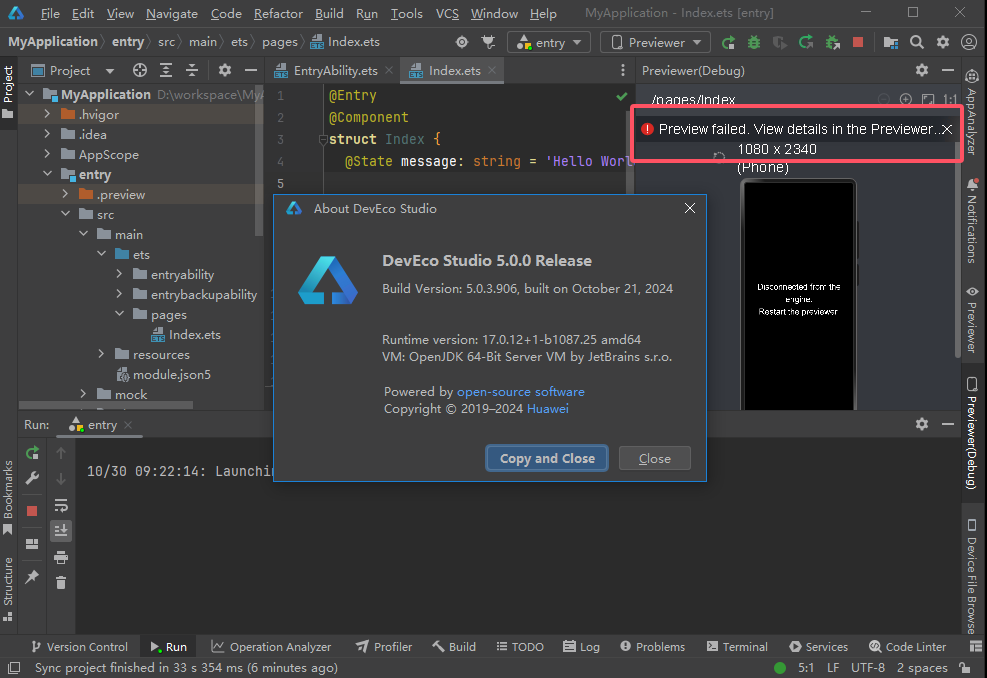Expand the mock folder
Viewport: 987px width, 678px height.
pos(83,394)
